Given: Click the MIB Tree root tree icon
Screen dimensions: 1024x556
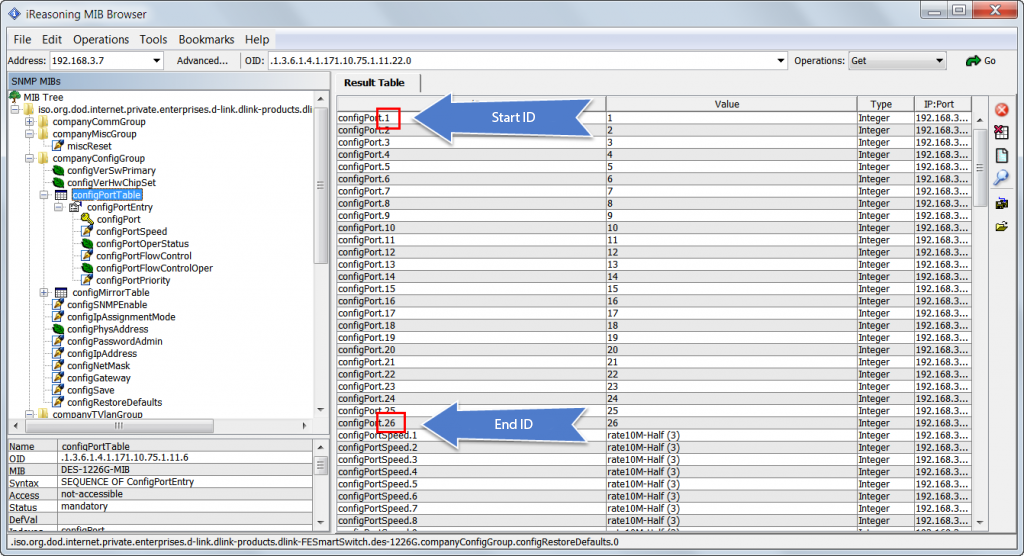Looking at the screenshot, I should 15,97.
